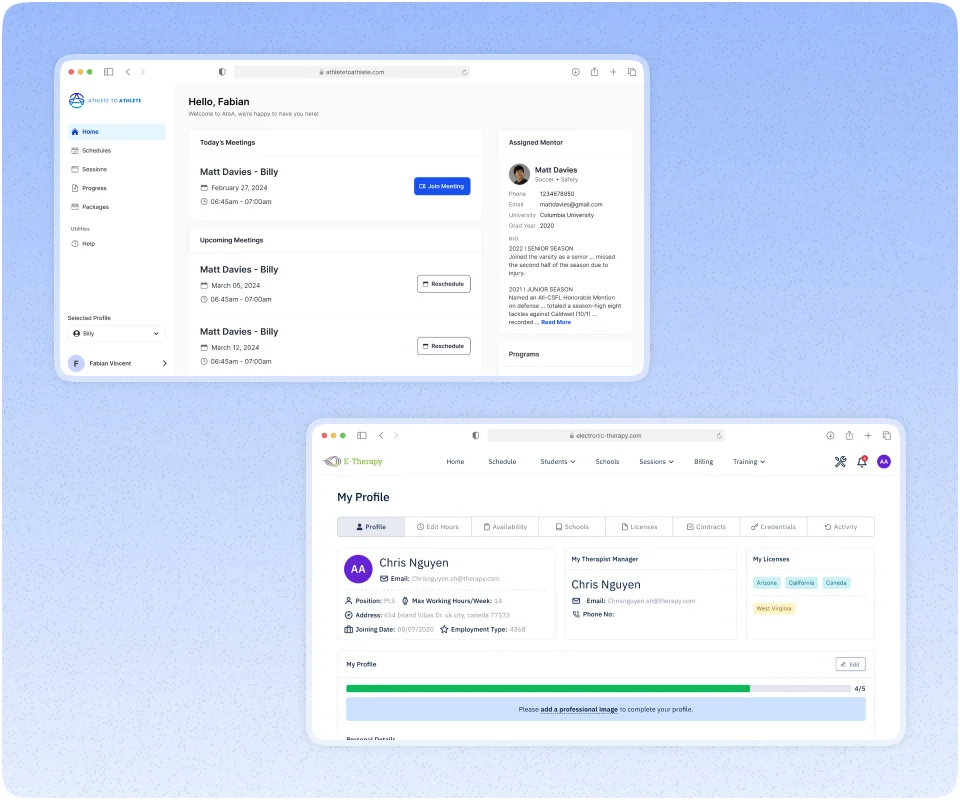960x800 pixels.
Task: Toggle sidebar icon in athletetoathlete.com browser window
Action: tap(108, 72)
